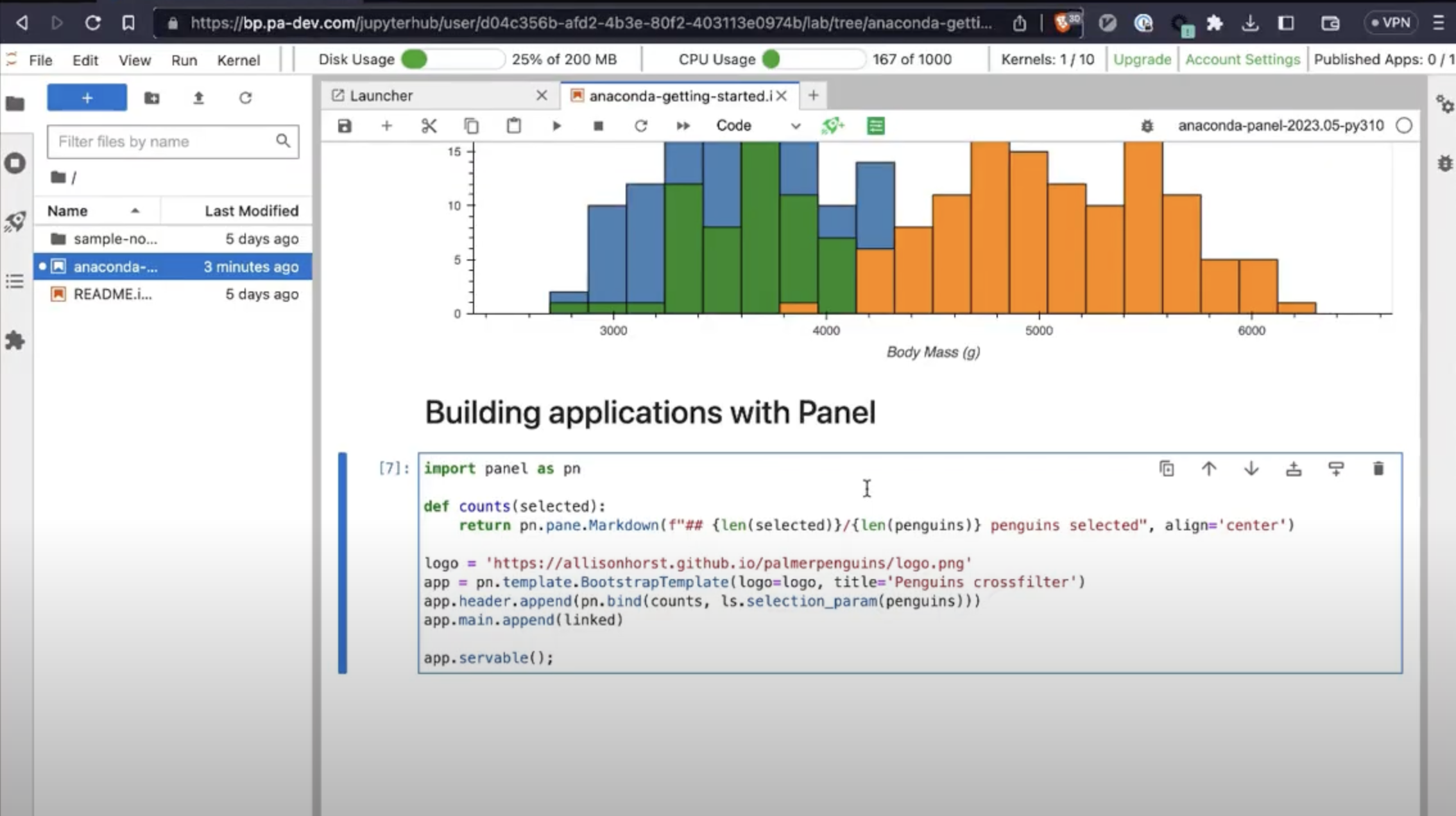The image size is (1456, 816).
Task: Open debugger panel in right sidebar
Action: click(1444, 163)
